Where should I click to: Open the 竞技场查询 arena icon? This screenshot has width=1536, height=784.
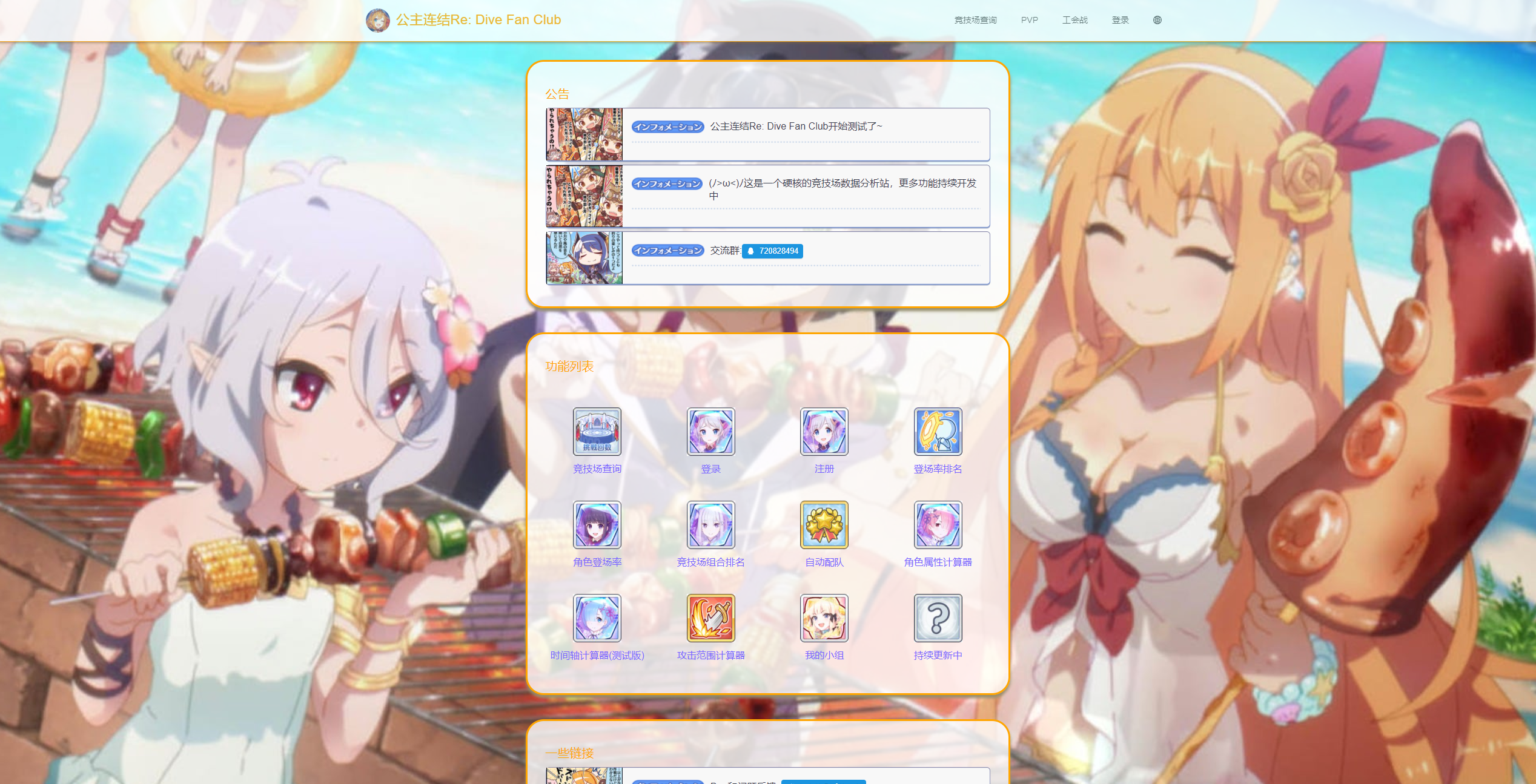tap(597, 432)
